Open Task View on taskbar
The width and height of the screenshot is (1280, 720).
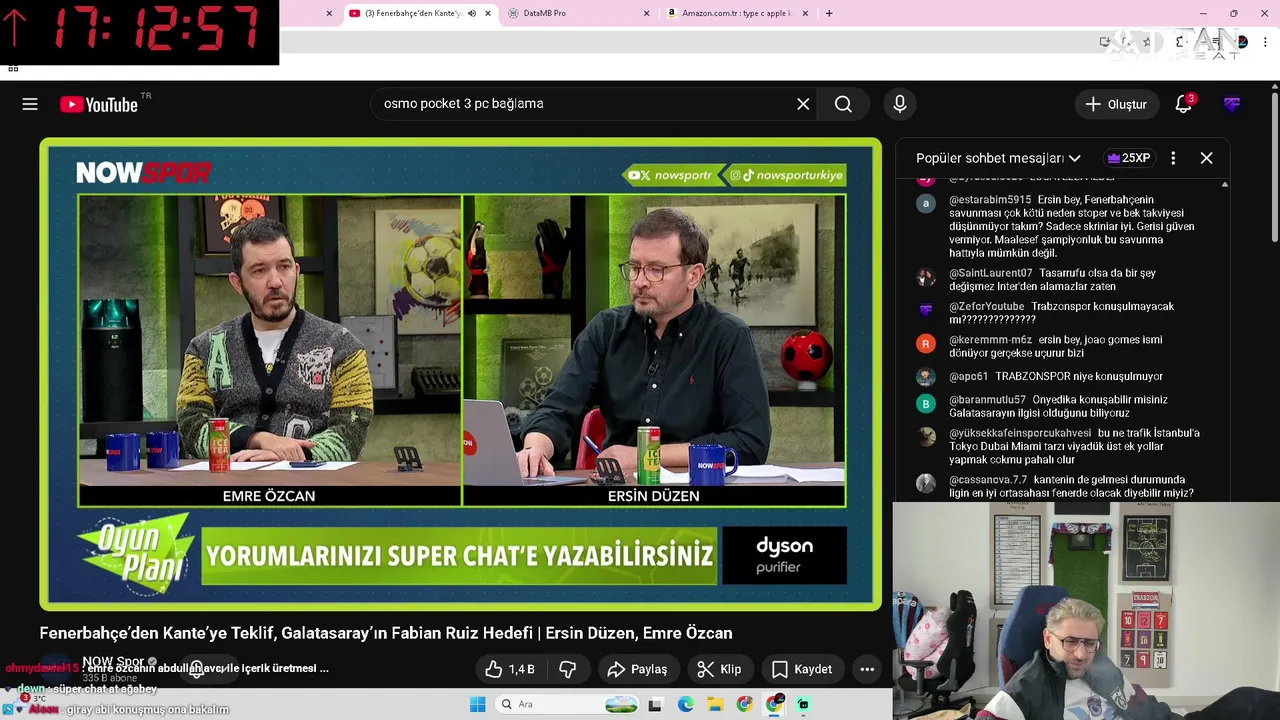(x=655, y=704)
